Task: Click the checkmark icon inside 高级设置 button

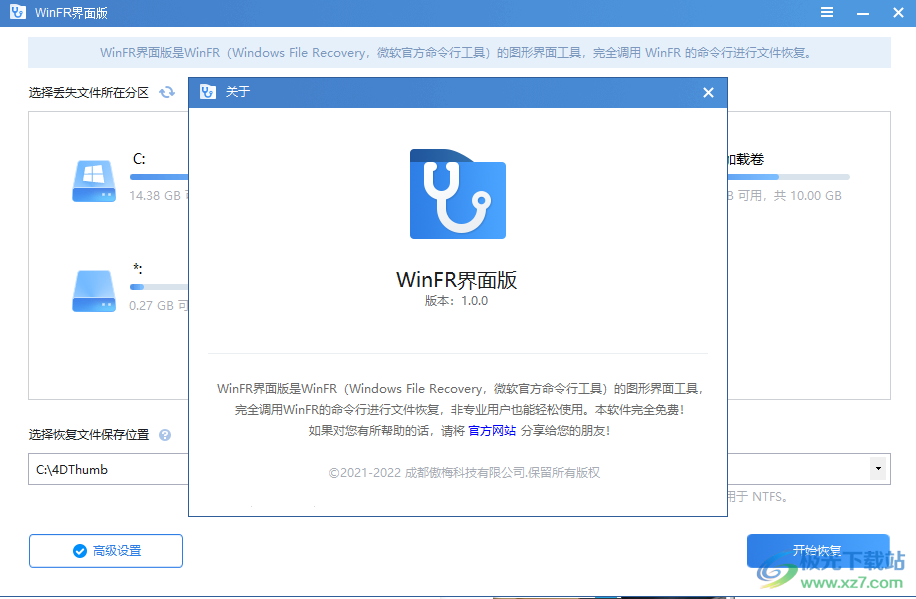Action: point(81,551)
